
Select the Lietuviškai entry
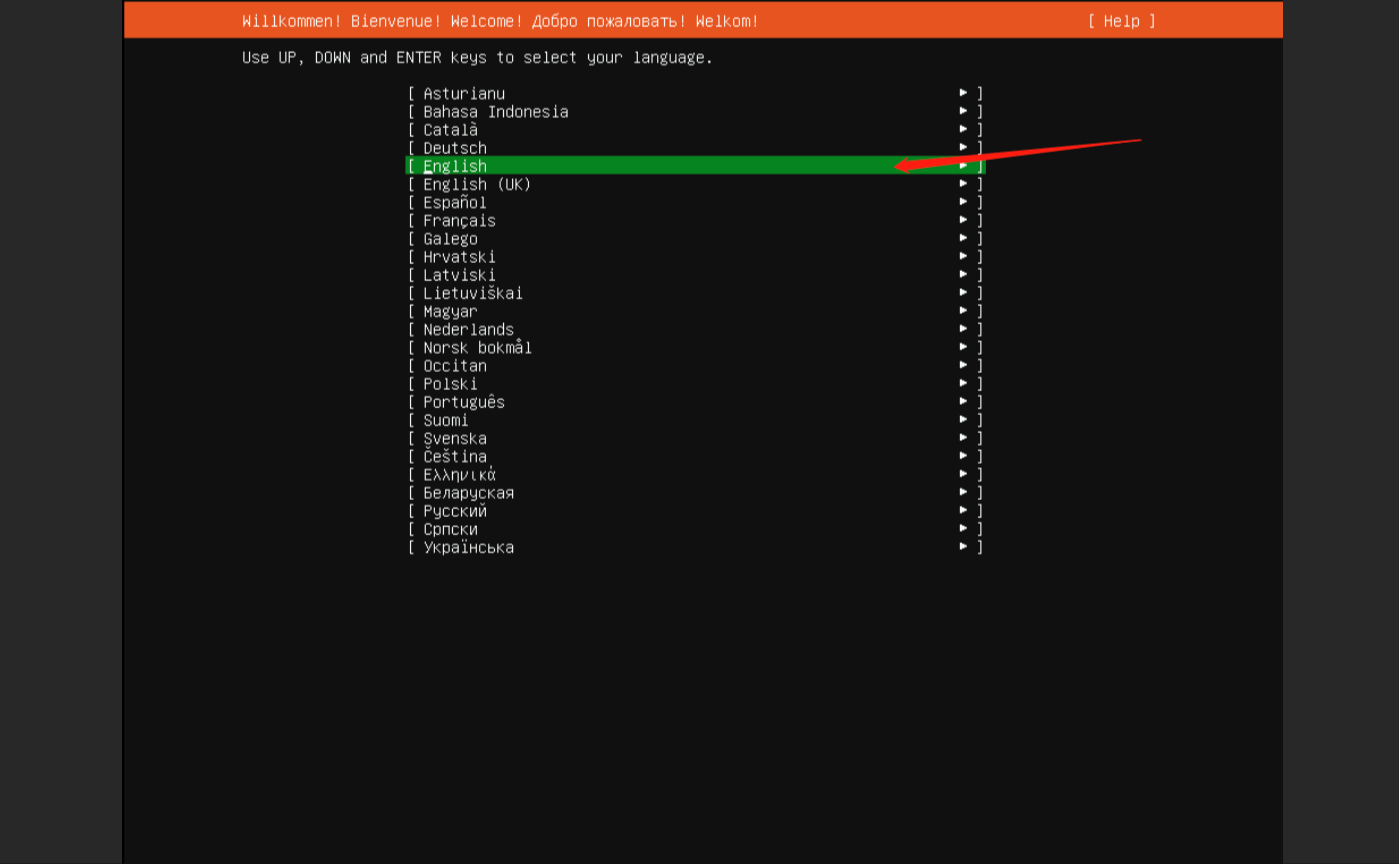(696, 293)
